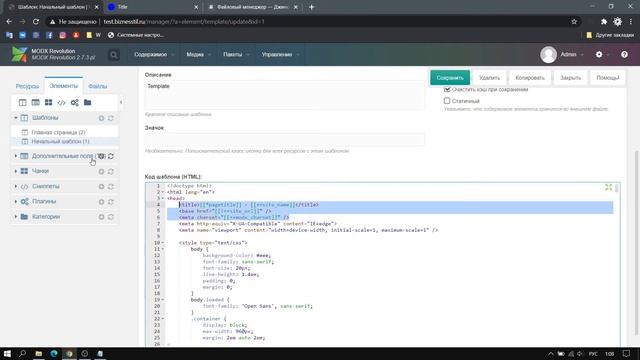Refresh the Категории section
The height and width of the screenshot is (360, 640).
click(x=111, y=217)
